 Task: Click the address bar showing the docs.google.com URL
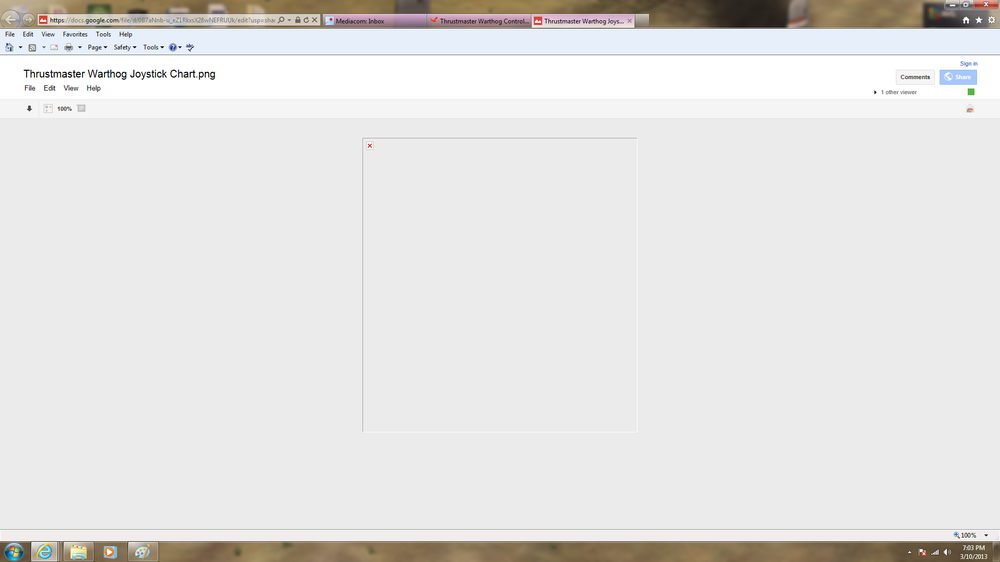(x=162, y=20)
